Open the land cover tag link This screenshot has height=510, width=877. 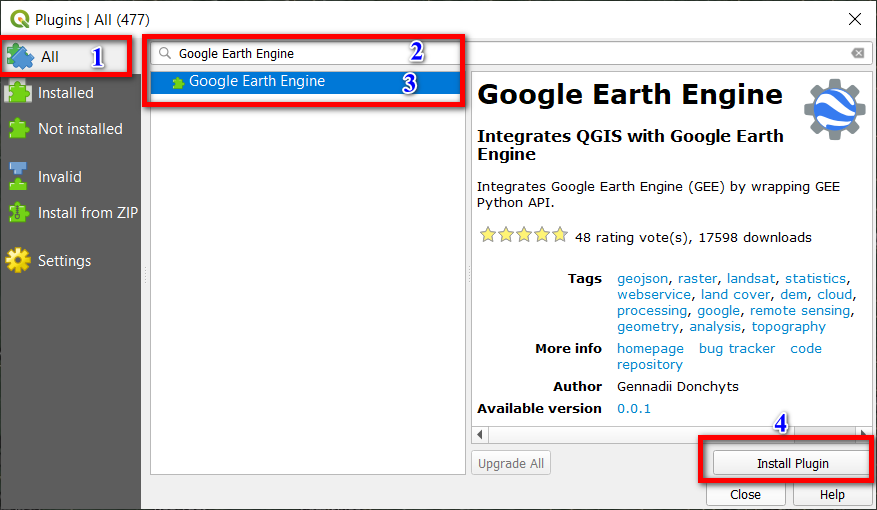[735, 295]
